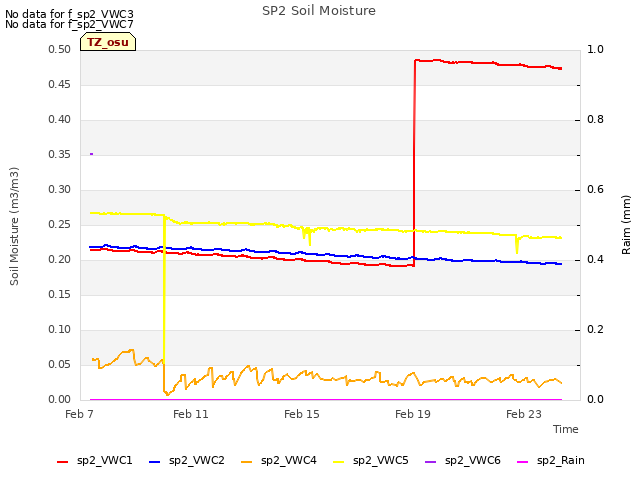
Task: Click the Feb 11 x-axis label
Action: [x=191, y=414]
